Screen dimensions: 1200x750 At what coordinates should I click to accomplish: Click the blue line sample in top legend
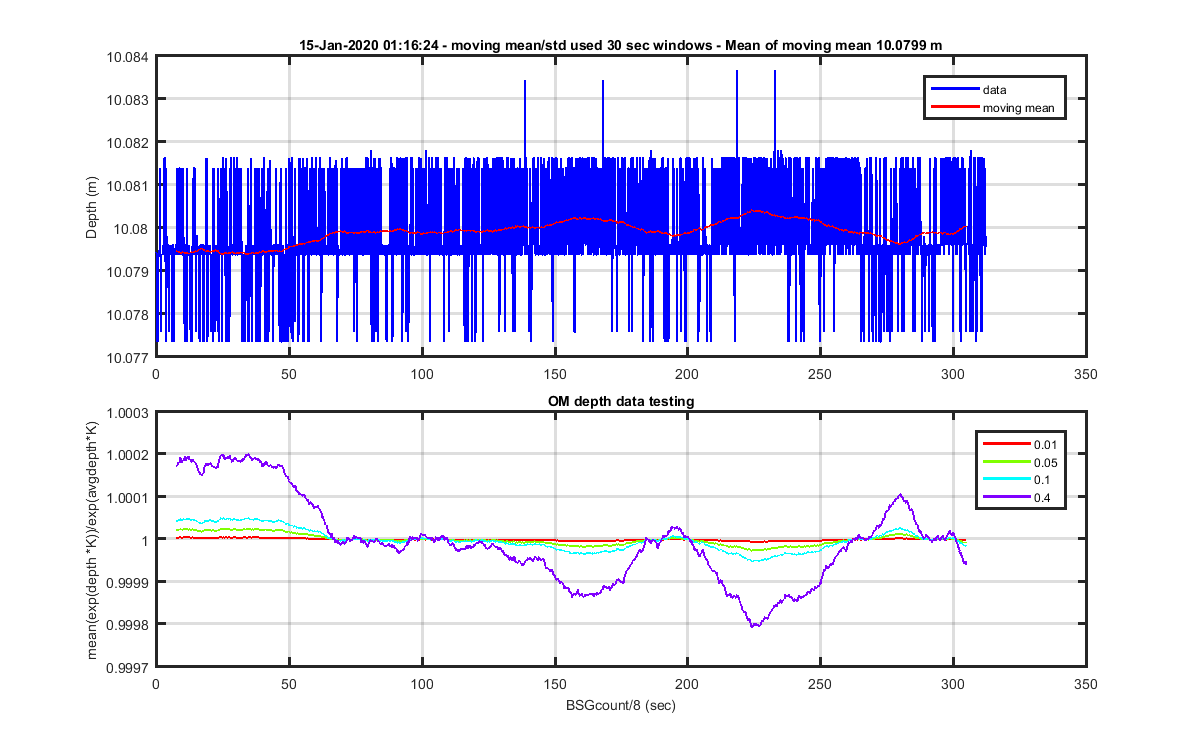coord(954,89)
